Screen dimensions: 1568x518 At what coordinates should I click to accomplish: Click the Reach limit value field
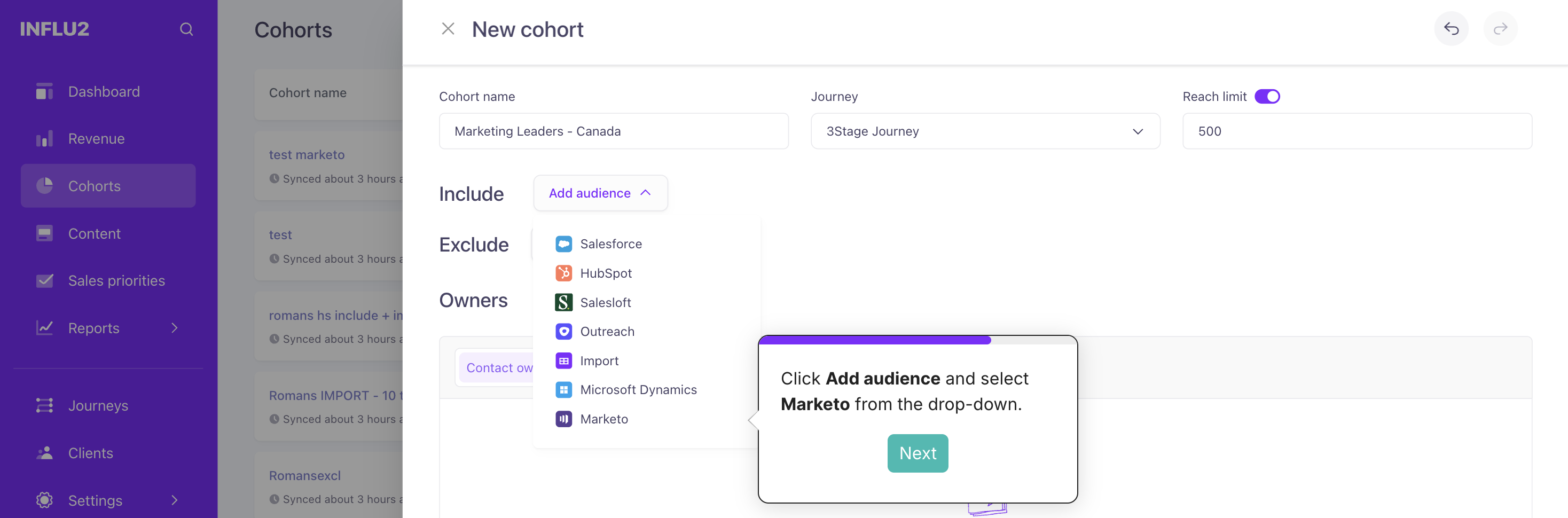pyautogui.click(x=1357, y=131)
